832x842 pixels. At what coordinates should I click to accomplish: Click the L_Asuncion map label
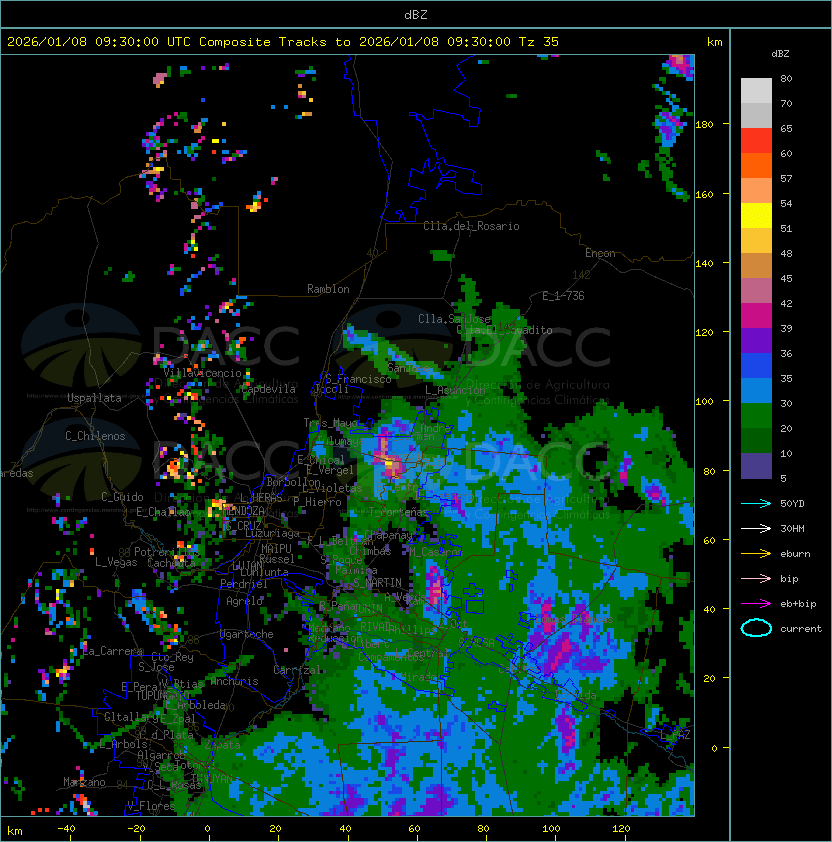455,390
